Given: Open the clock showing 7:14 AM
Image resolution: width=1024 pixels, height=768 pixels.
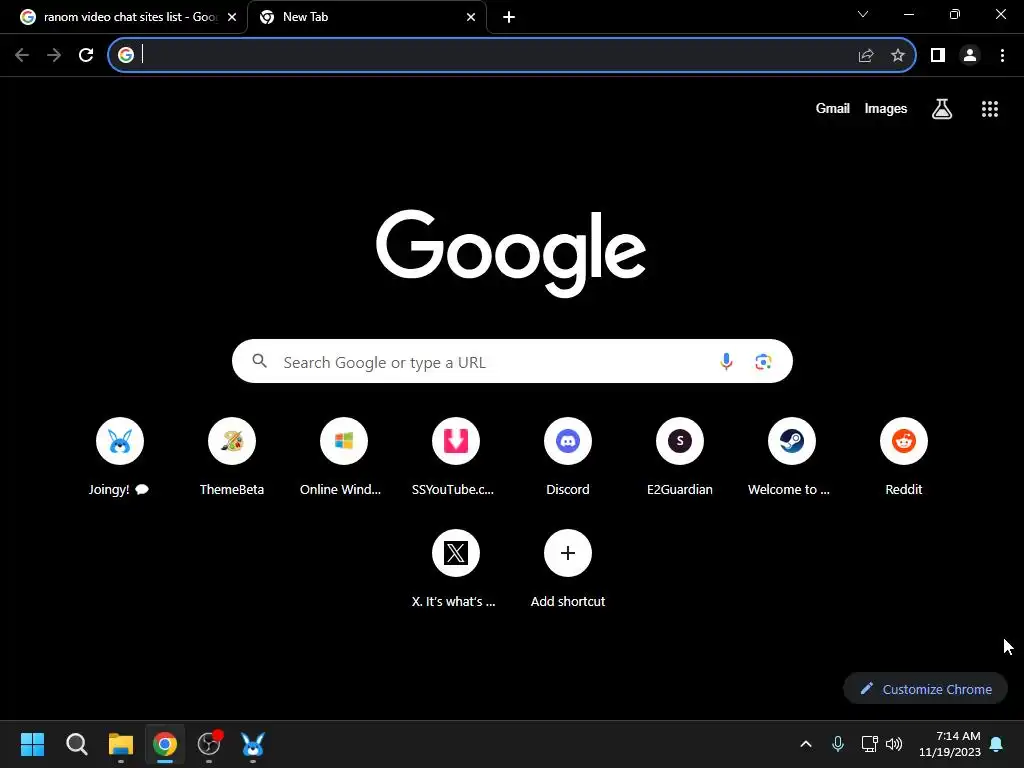Looking at the screenshot, I should (x=950, y=744).
